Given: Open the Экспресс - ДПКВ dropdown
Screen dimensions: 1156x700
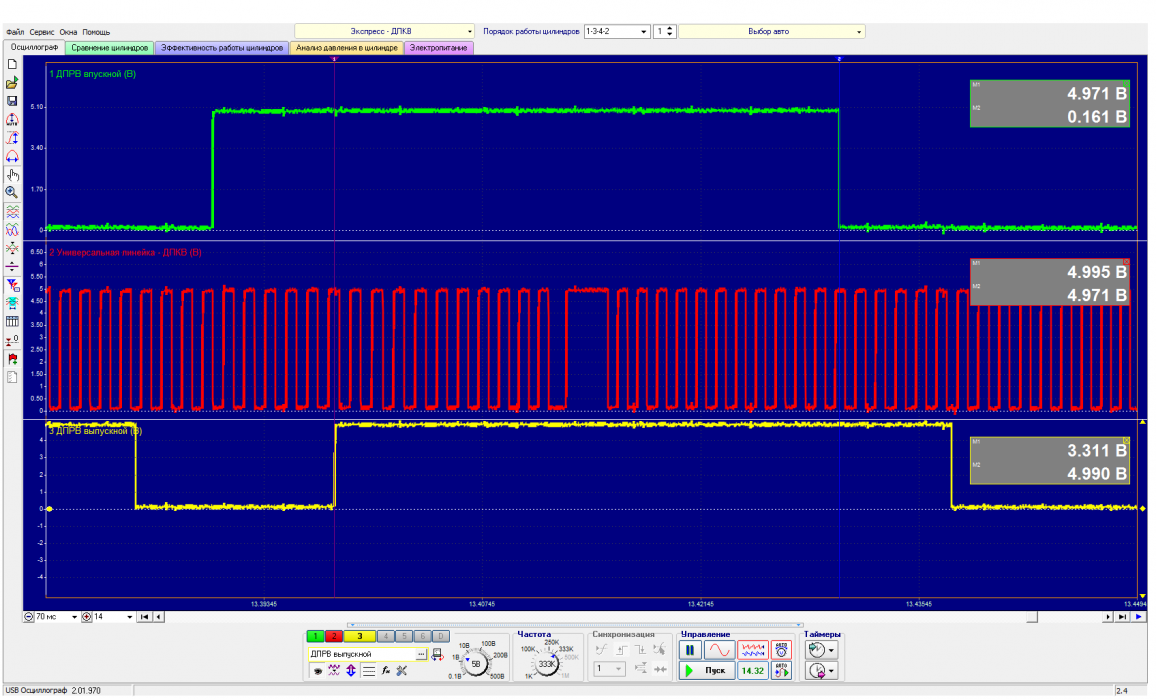Looking at the screenshot, I should (x=385, y=31).
